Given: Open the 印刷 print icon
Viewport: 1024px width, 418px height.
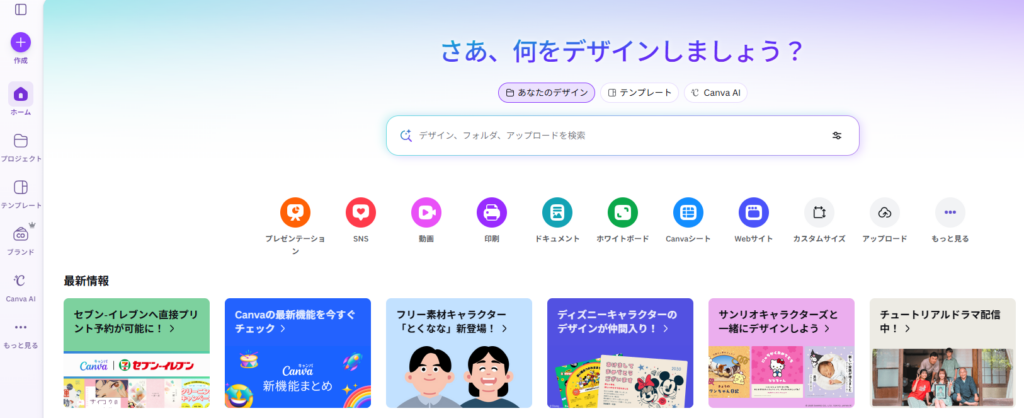Looking at the screenshot, I should [492, 212].
